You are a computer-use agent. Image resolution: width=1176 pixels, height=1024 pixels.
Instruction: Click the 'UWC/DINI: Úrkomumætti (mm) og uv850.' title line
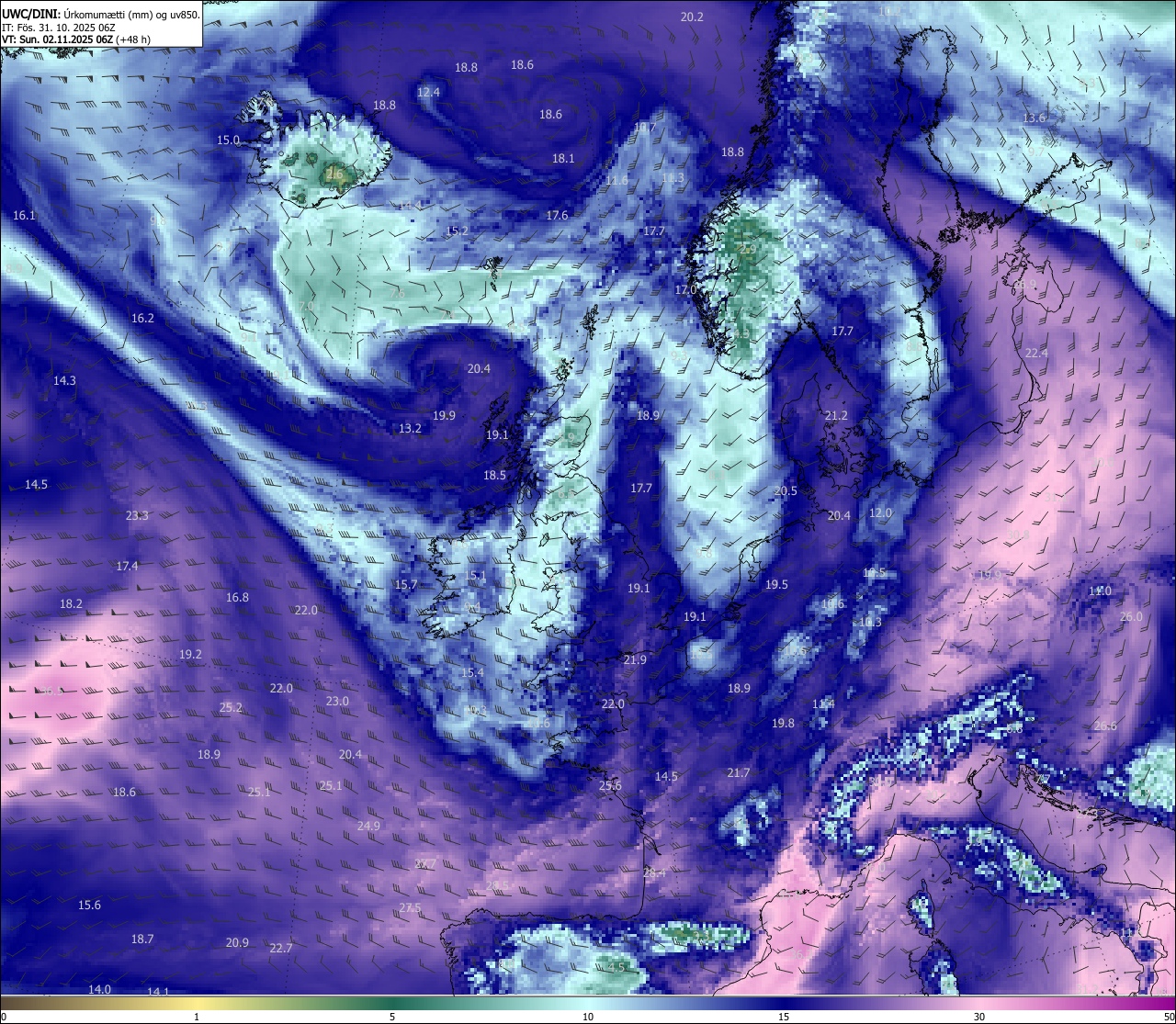pyautogui.click(x=101, y=15)
